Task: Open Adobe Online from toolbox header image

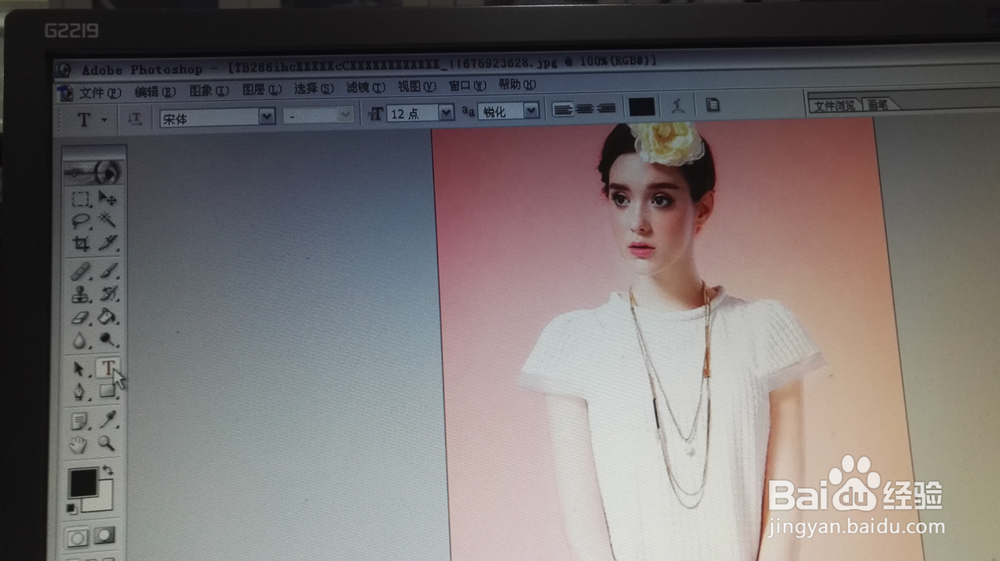Action: (x=93, y=171)
